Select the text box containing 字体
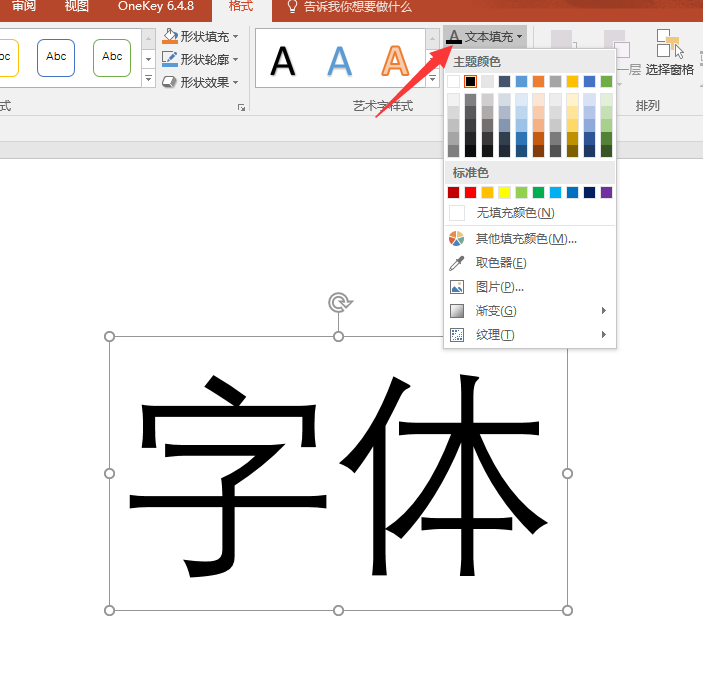 click(x=338, y=473)
